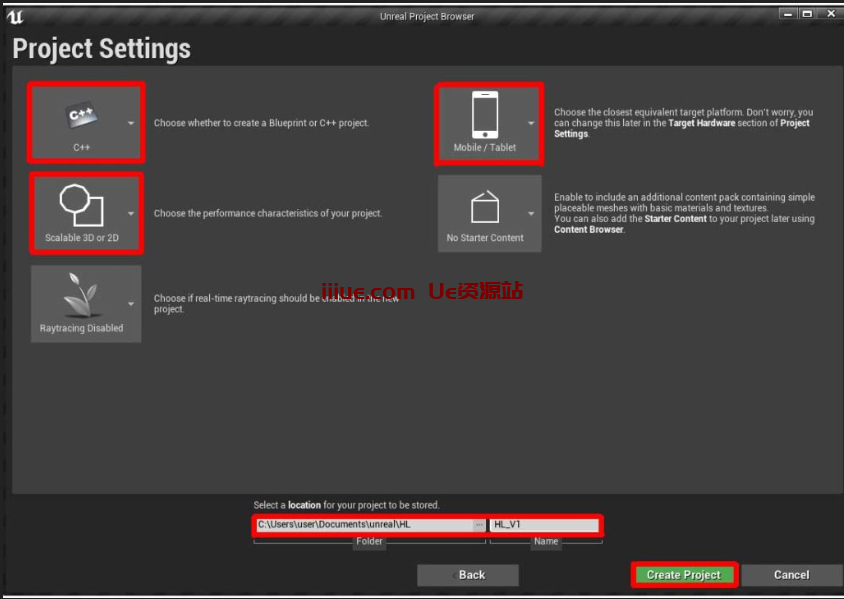Click the project folder path field
This screenshot has height=599, width=844.
click(x=363, y=525)
